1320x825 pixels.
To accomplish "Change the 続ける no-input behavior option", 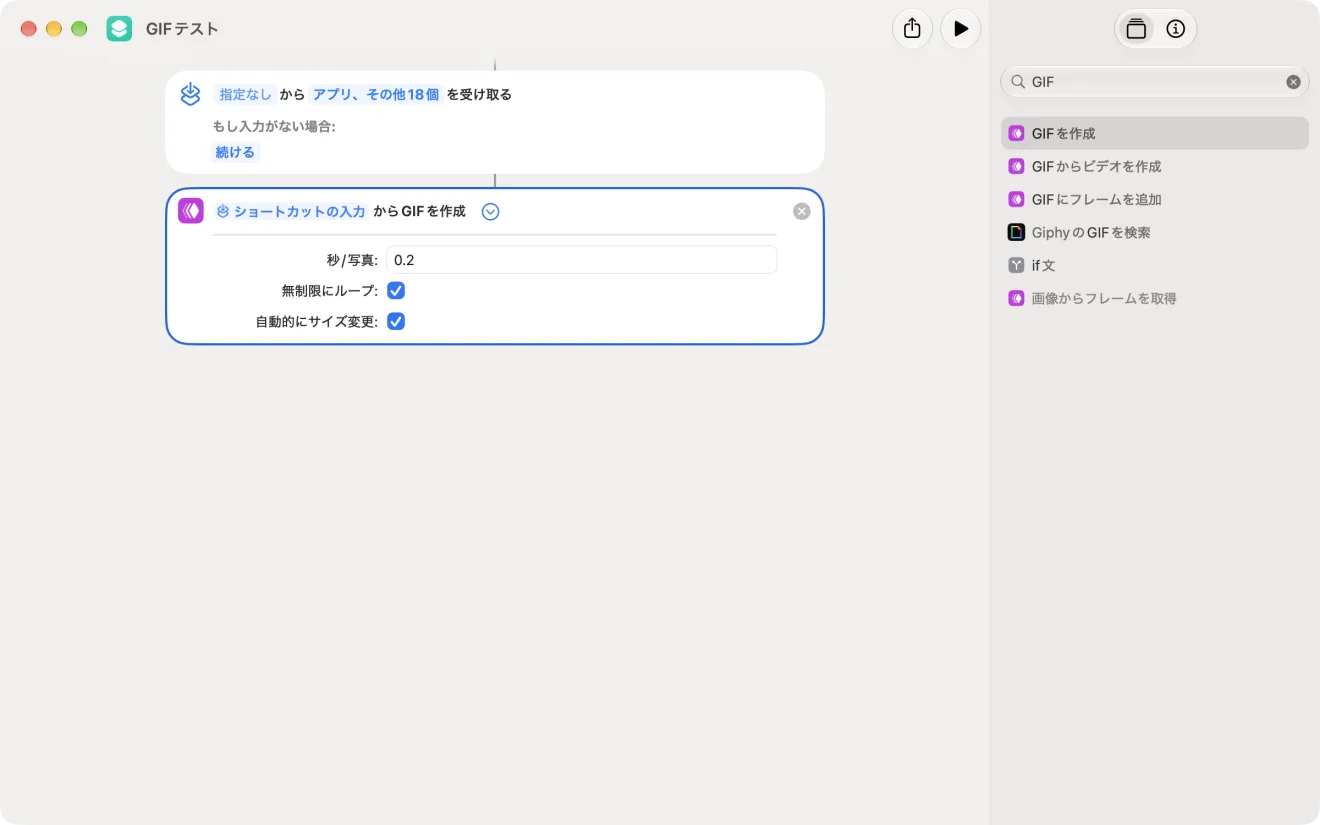I will pos(236,152).
